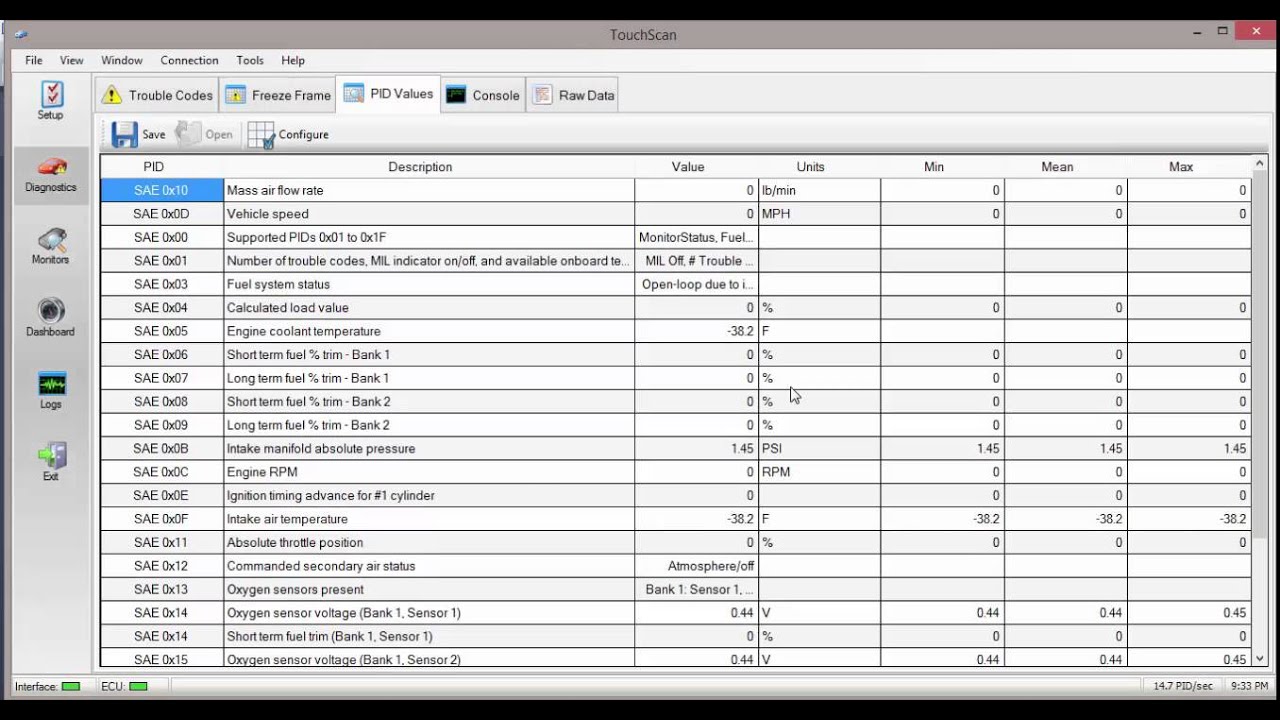
Task: Click the Exit door icon
Action: click(51, 456)
